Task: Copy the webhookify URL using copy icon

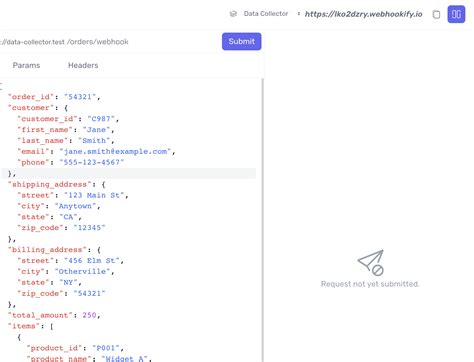Action: click(436, 14)
